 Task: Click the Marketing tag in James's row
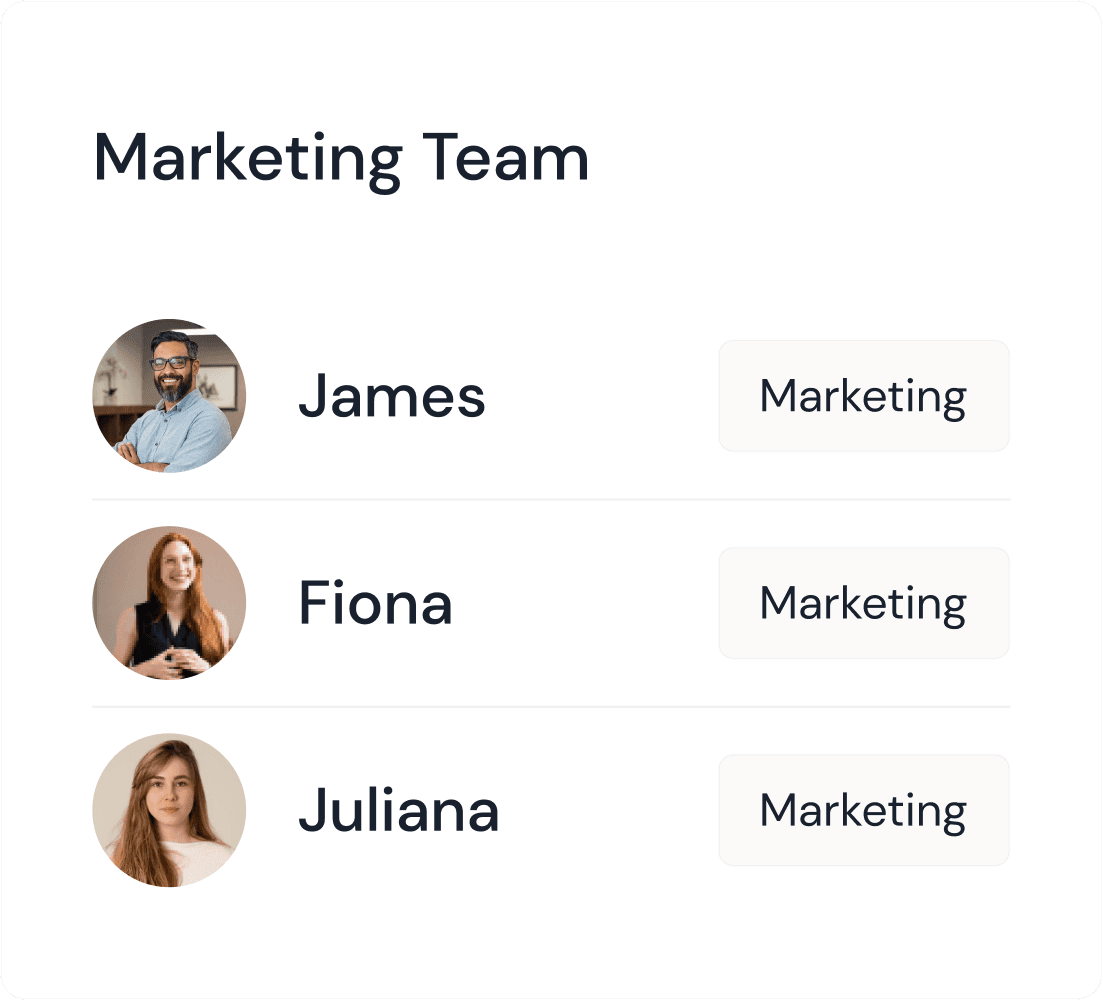coord(864,396)
